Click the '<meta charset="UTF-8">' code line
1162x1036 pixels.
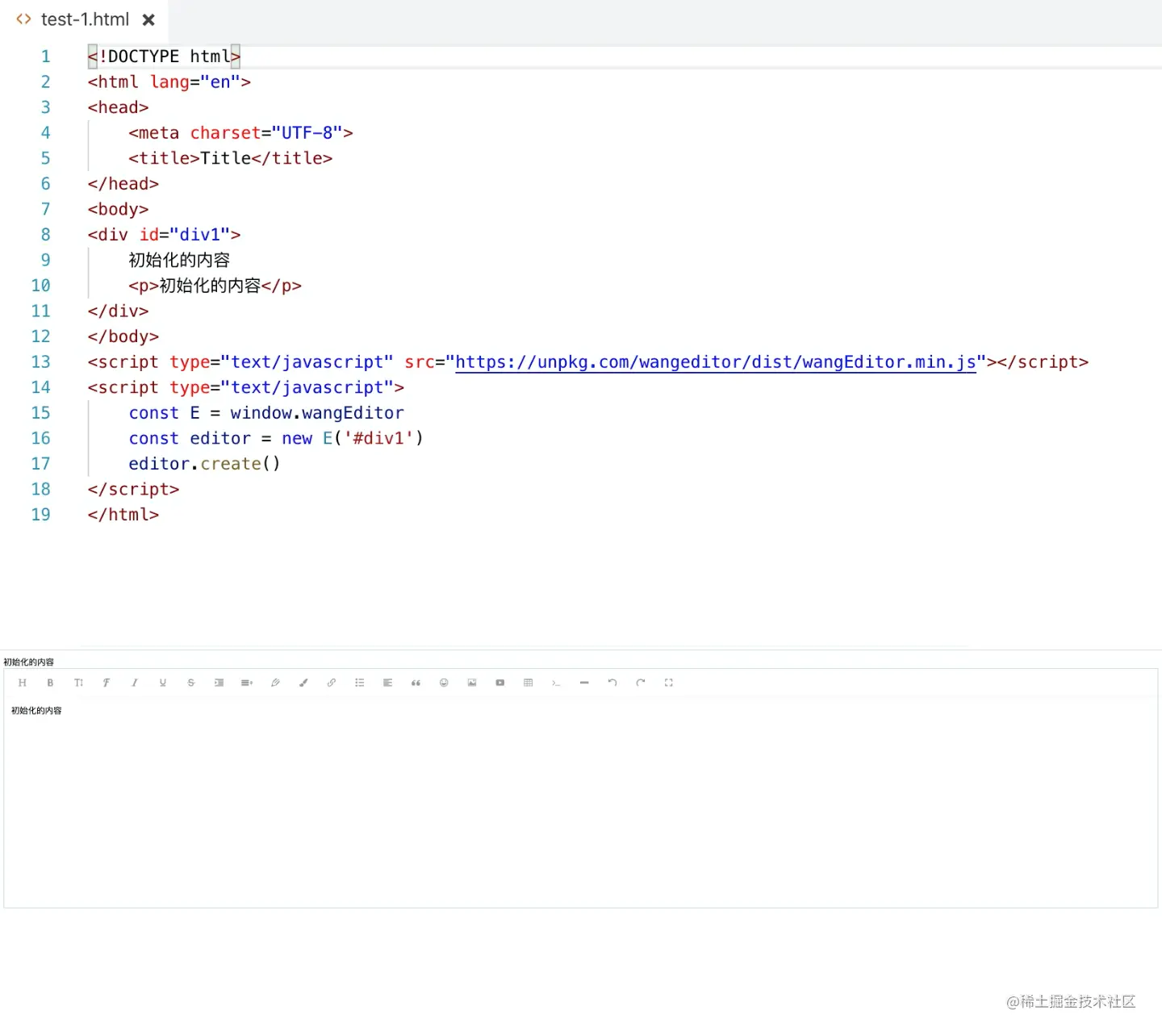coord(240,133)
